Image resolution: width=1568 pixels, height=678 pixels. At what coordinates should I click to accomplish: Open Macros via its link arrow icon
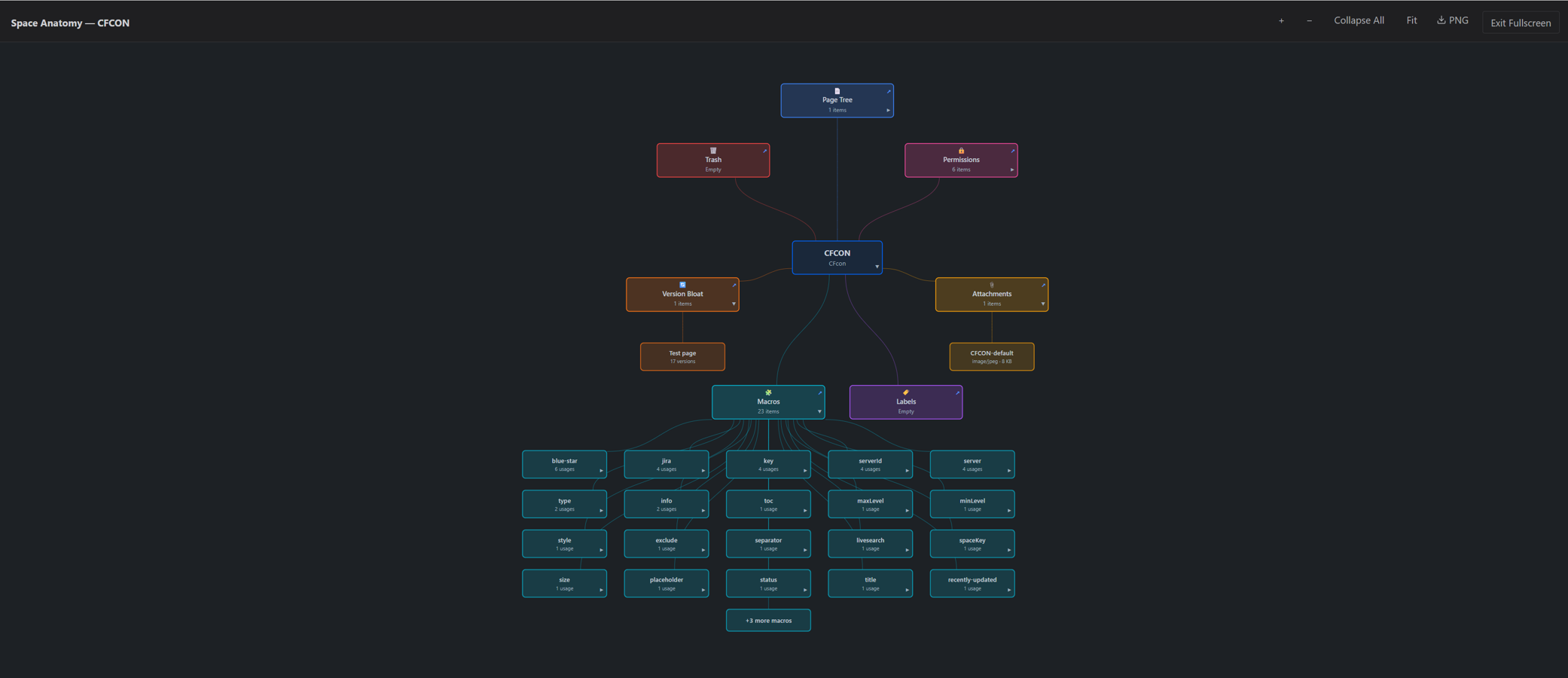click(819, 392)
